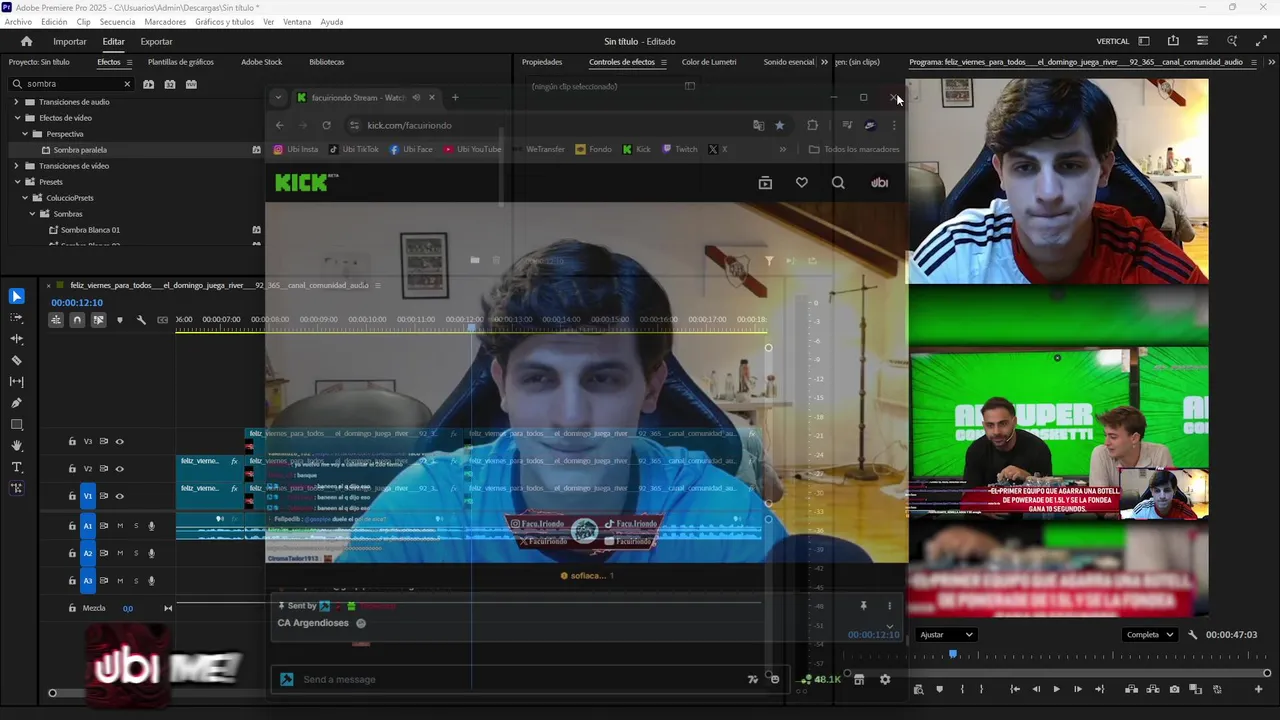
Task: Toggle V3 track output eye
Action: [x=120, y=441]
